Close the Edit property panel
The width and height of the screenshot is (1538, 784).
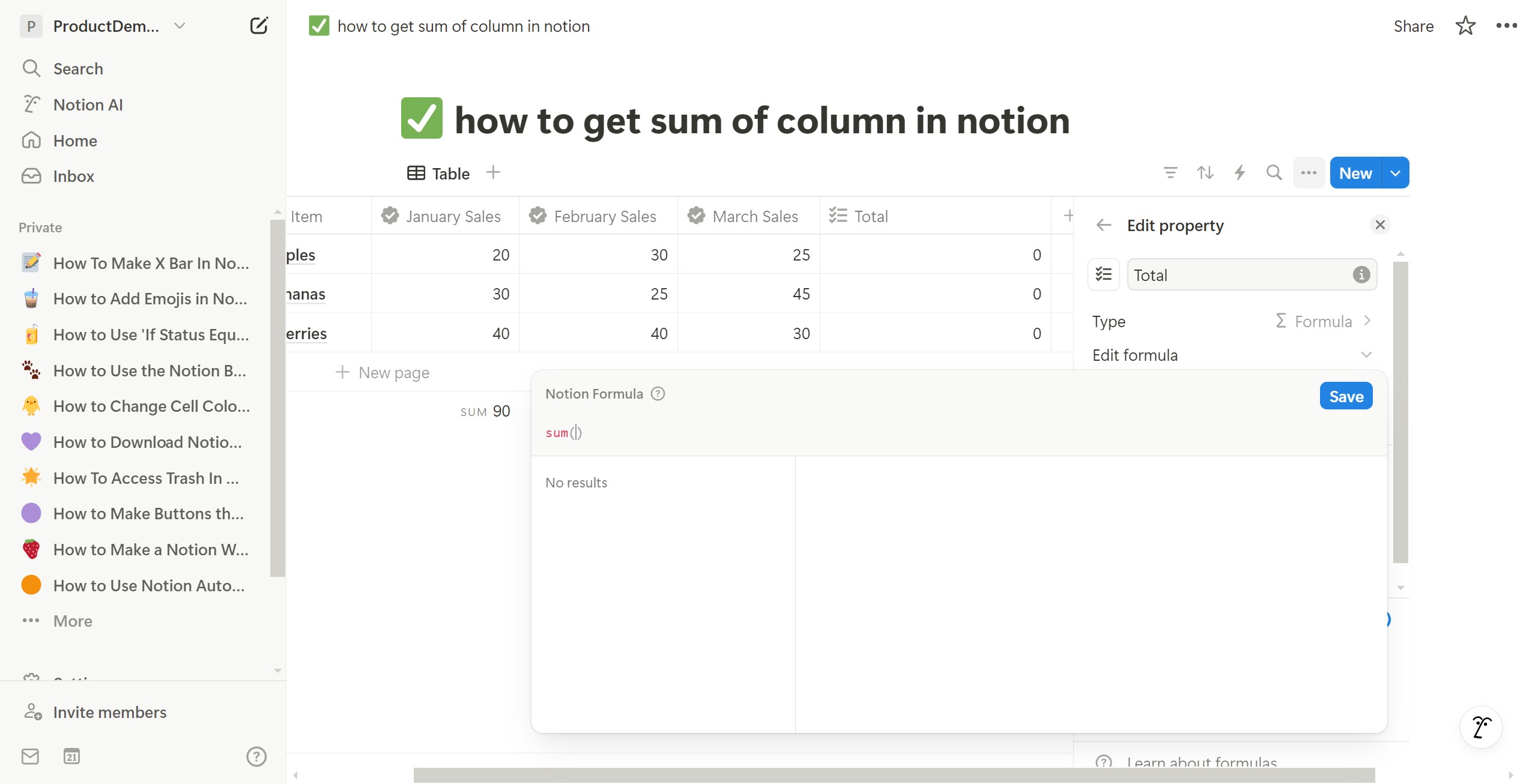[1380, 225]
